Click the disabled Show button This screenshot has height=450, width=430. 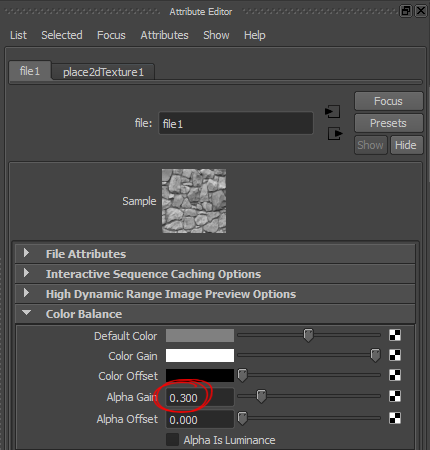[x=371, y=145]
